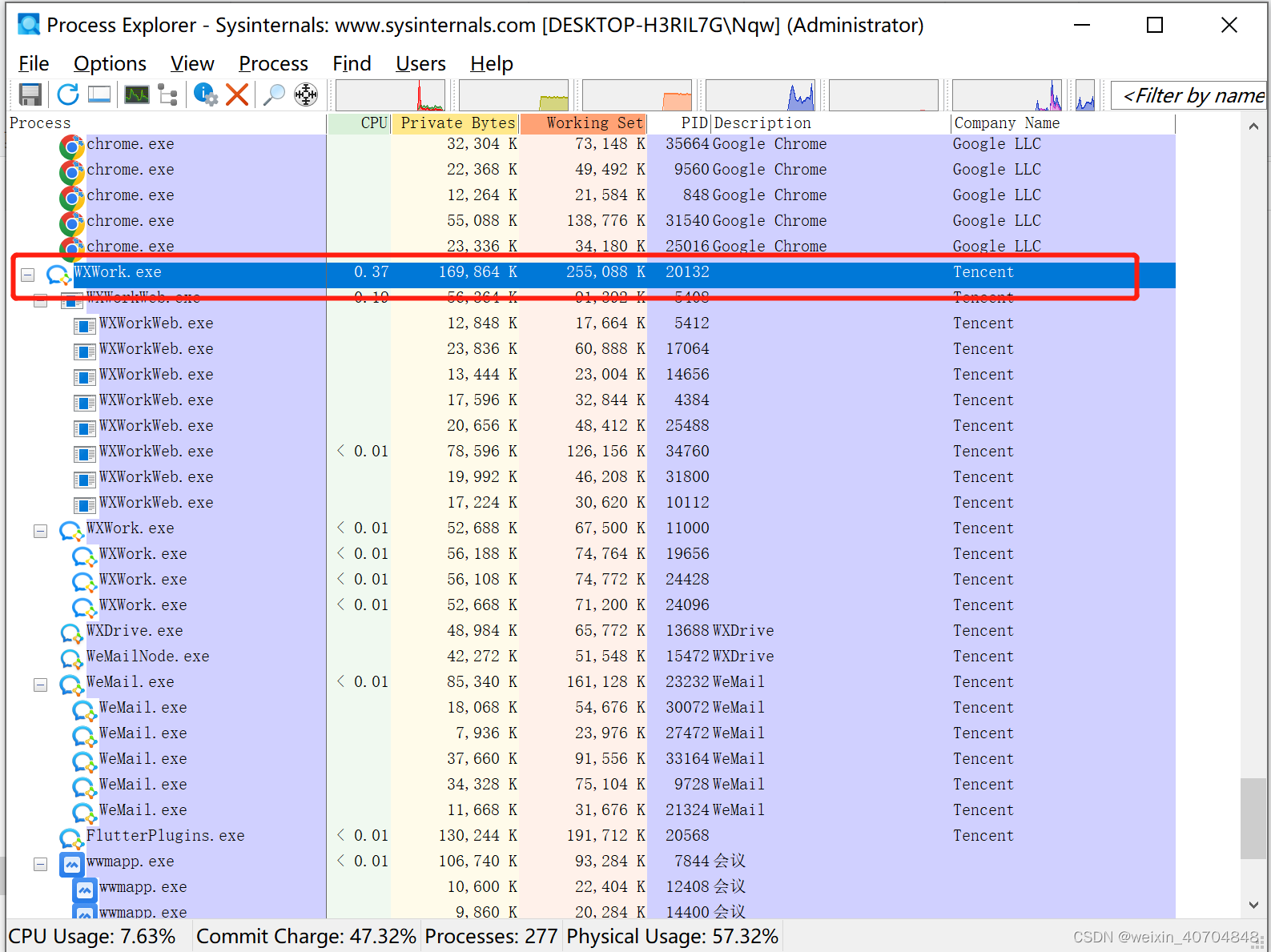This screenshot has height=952, width=1271.
Task: Click the Chrome icon of PID 35664 row
Action: point(71,146)
